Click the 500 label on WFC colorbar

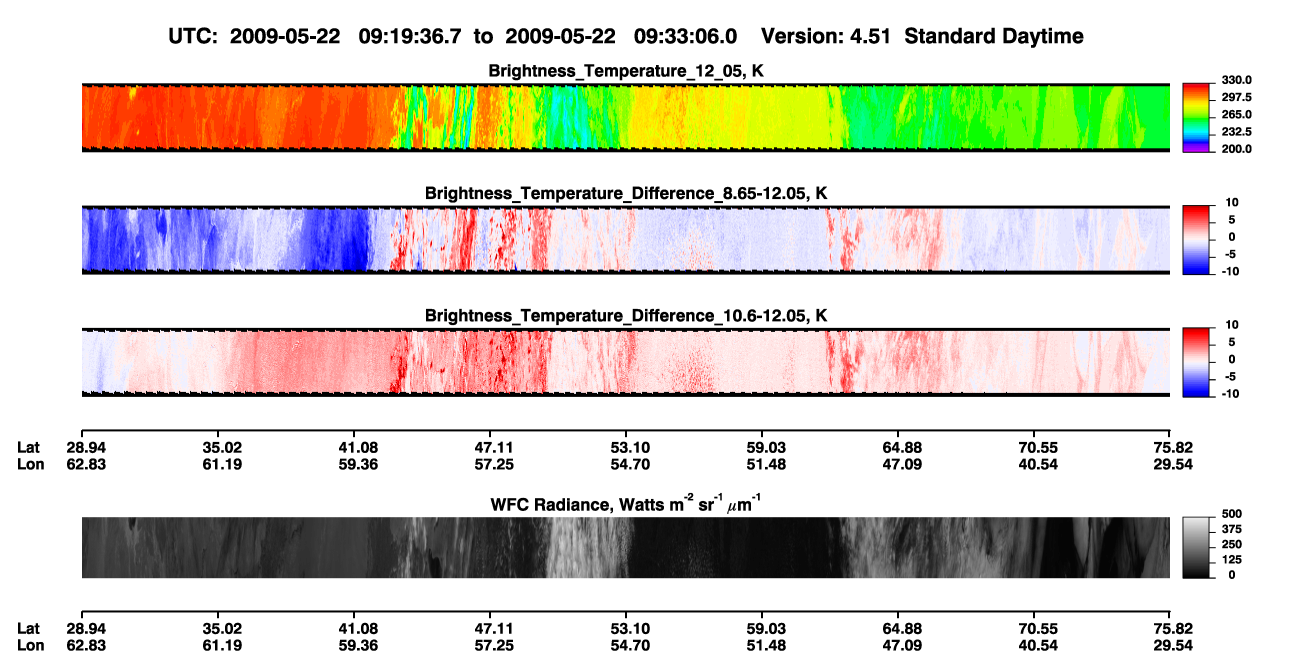click(x=1232, y=514)
